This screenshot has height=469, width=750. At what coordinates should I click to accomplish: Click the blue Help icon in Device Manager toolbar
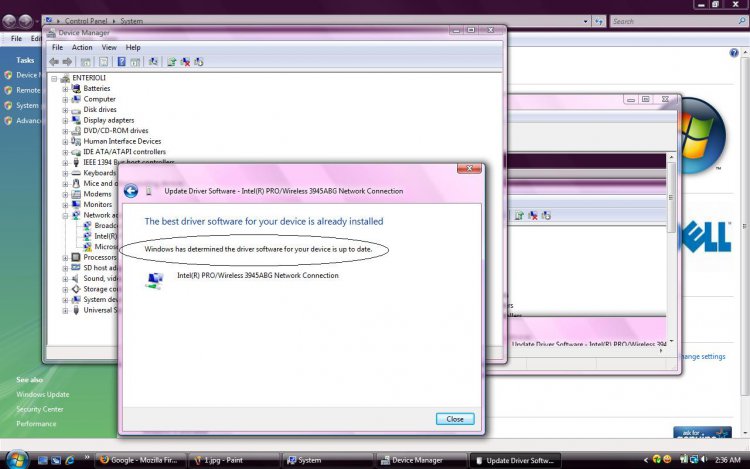[121, 62]
